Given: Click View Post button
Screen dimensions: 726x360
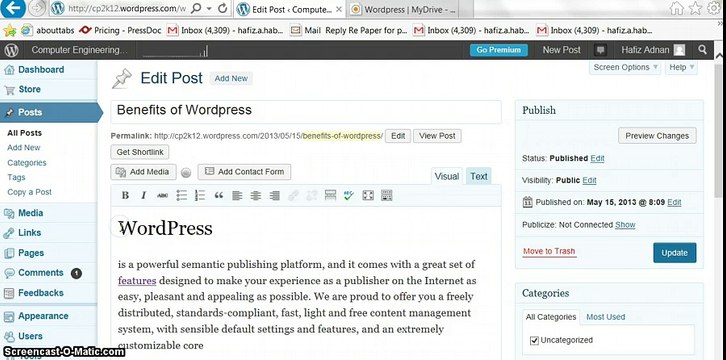Looking at the screenshot, I should (x=437, y=136).
